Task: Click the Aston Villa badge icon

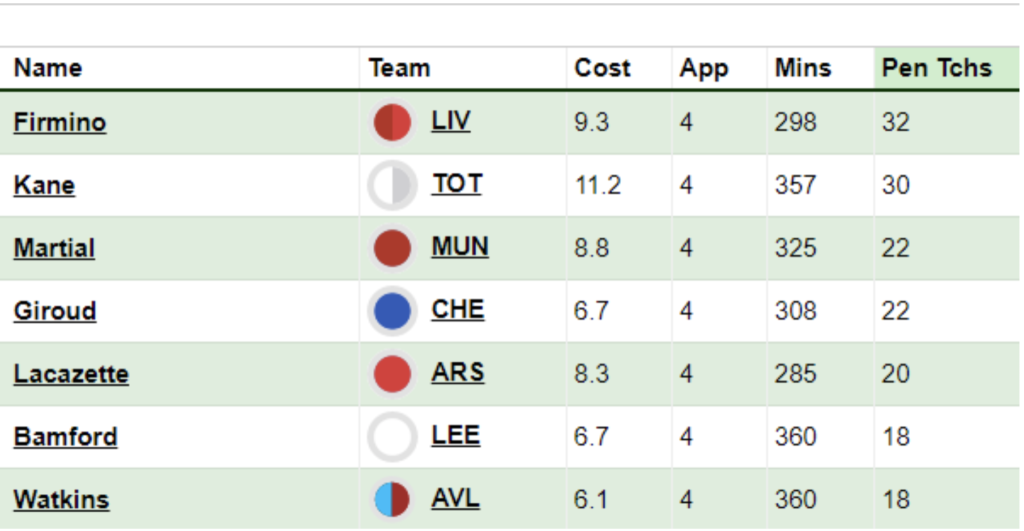Action: [x=392, y=500]
